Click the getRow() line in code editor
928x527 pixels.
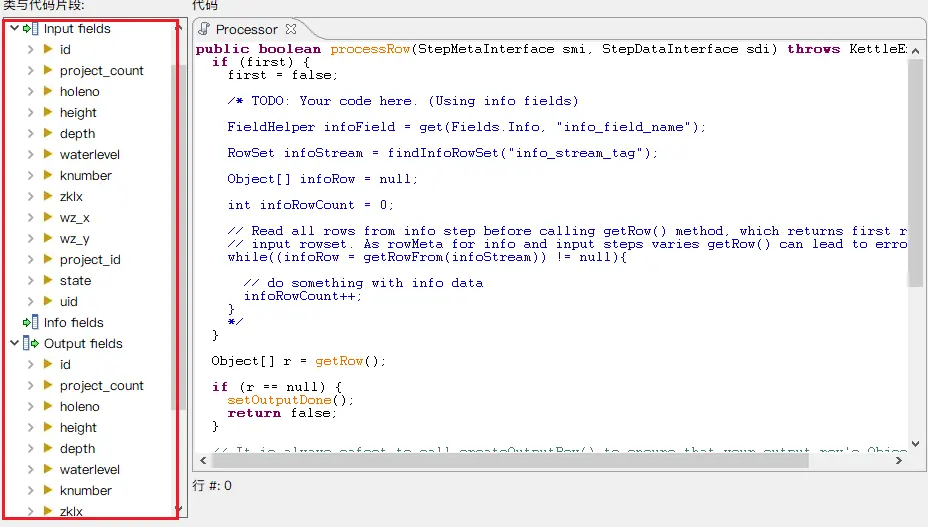[x=298, y=361]
